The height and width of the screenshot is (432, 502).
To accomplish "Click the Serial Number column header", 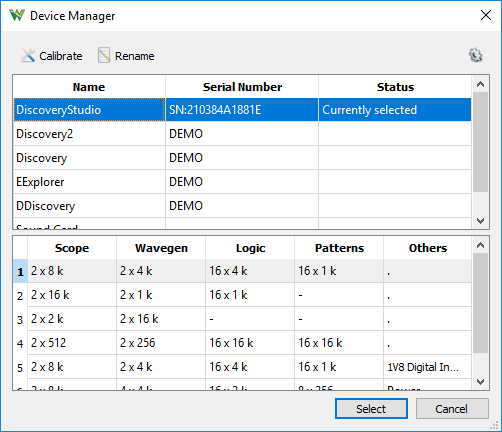I will click(x=242, y=87).
